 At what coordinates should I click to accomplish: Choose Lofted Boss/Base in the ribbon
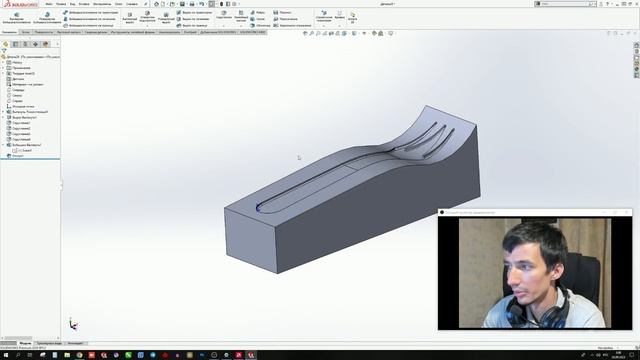click(89, 19)
